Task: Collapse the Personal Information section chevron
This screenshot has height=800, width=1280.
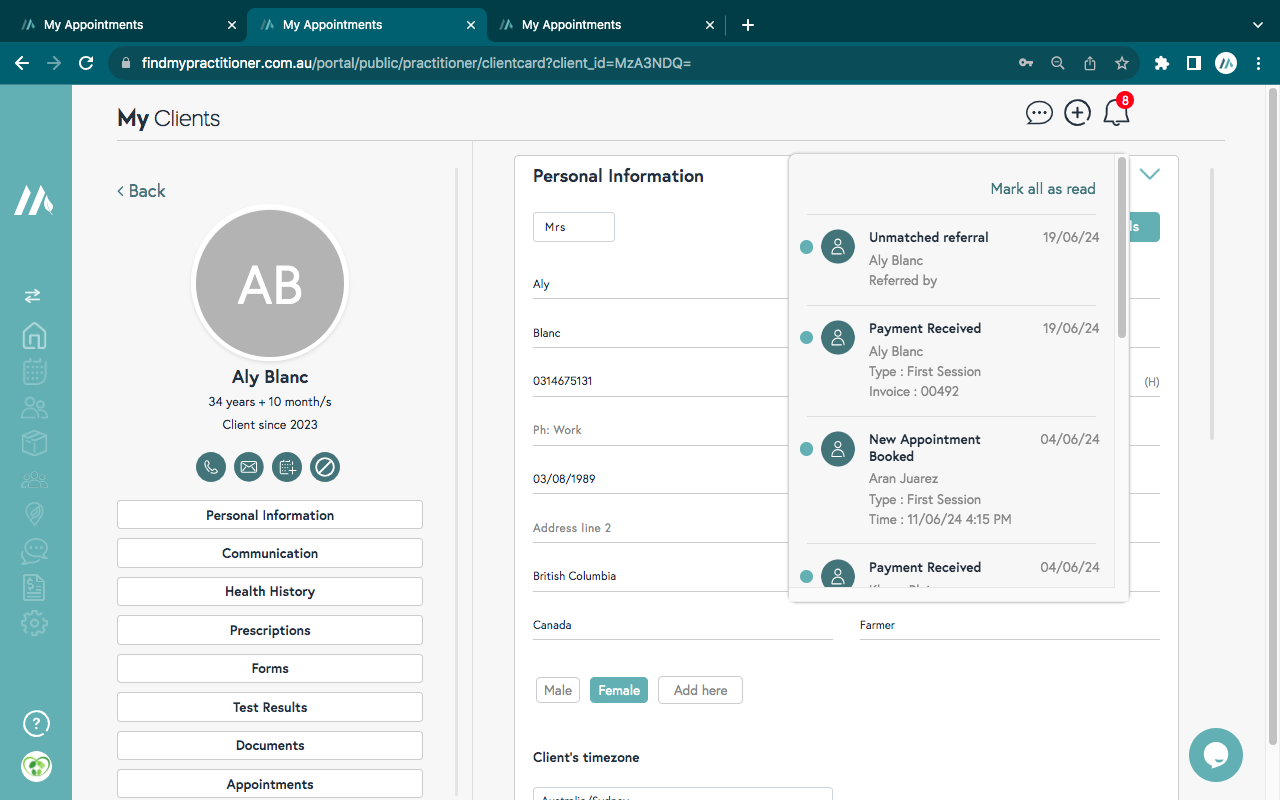Action: 1150,174
